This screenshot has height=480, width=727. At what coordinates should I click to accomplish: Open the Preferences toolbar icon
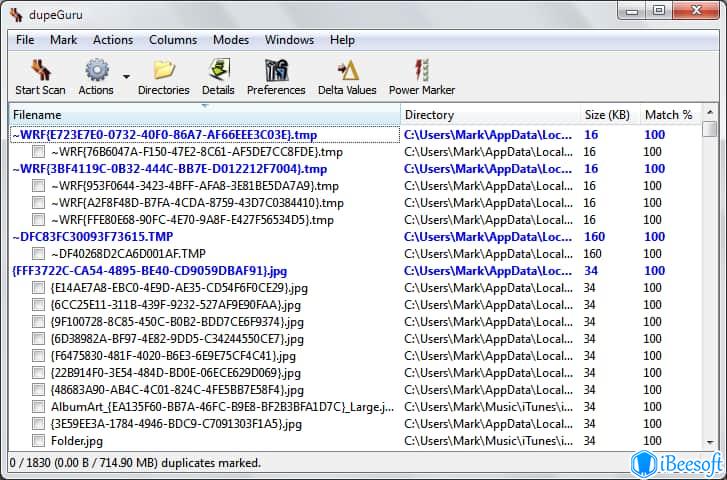coord(276,70)
